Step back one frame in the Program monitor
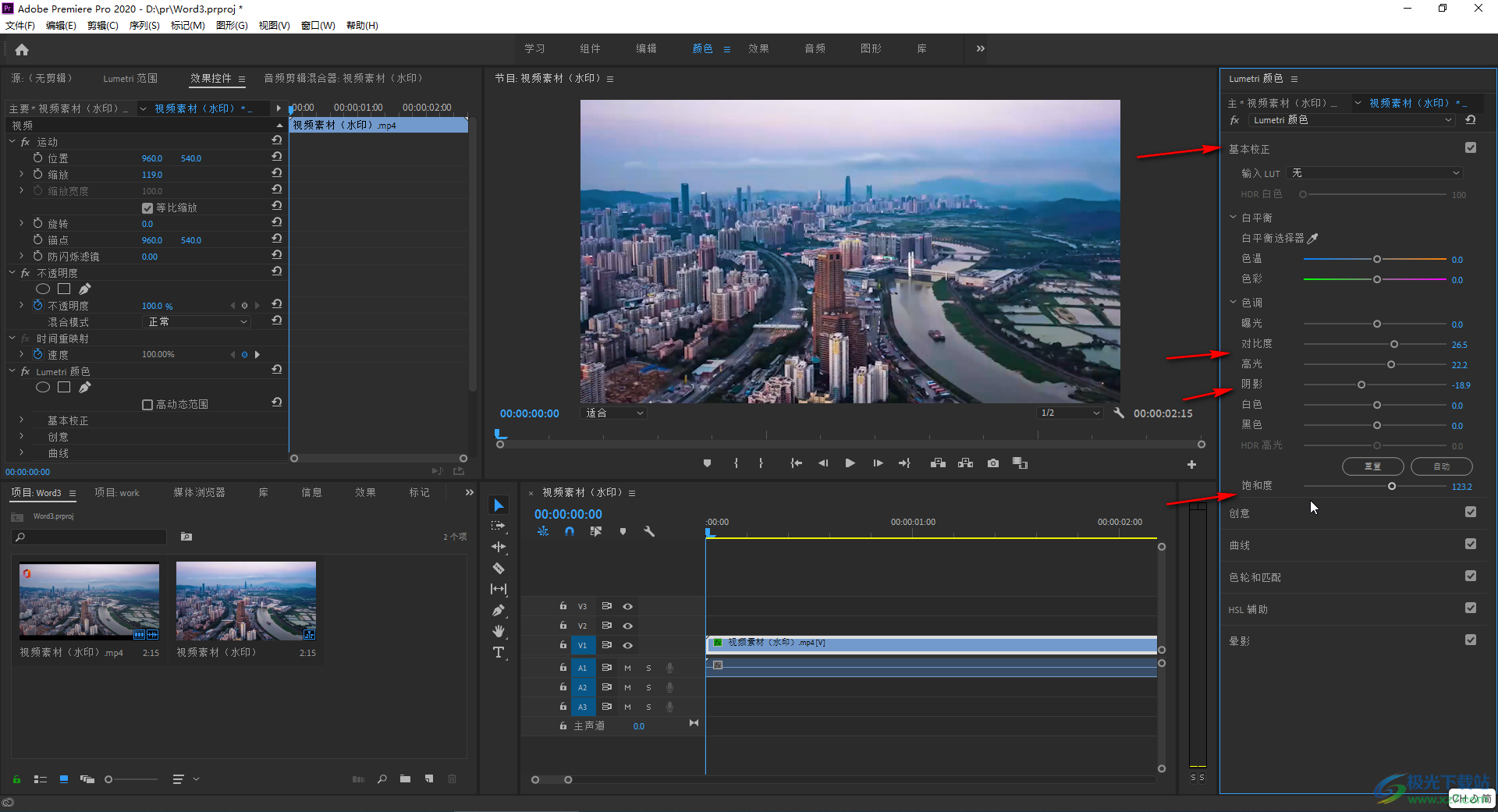The image size is (1498, 812). coord(823,463)
